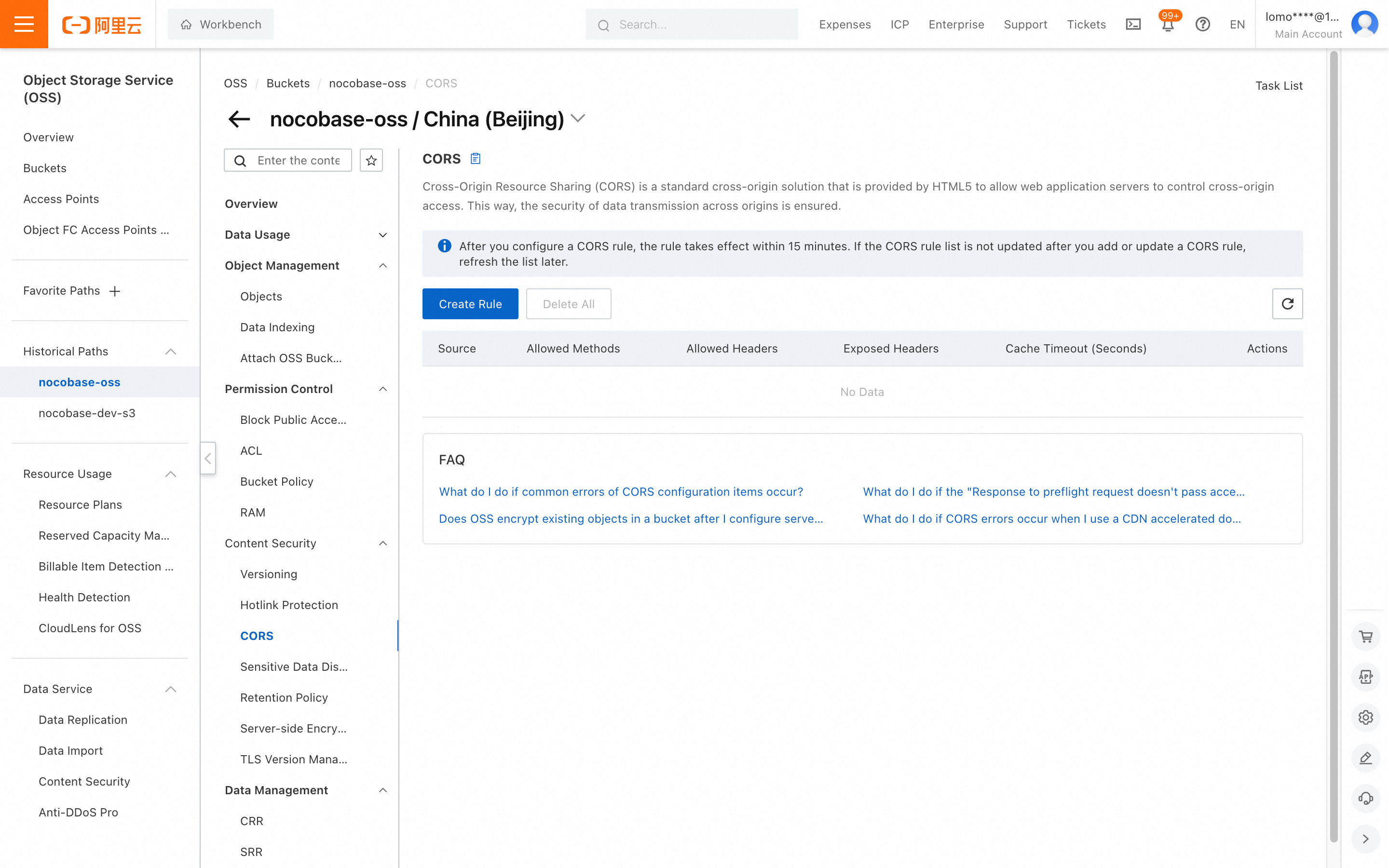This screenshot has height=868, width=1389.
Task: Open the bucket region switcher dropdown
Action: [x=578, y=118]
